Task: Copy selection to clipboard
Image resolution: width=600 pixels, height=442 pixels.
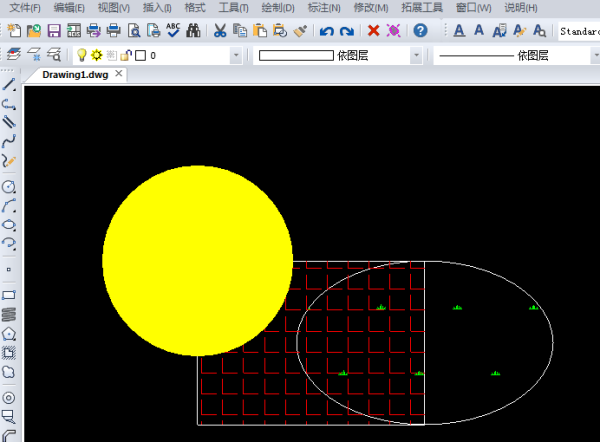Action: (240, 30)
